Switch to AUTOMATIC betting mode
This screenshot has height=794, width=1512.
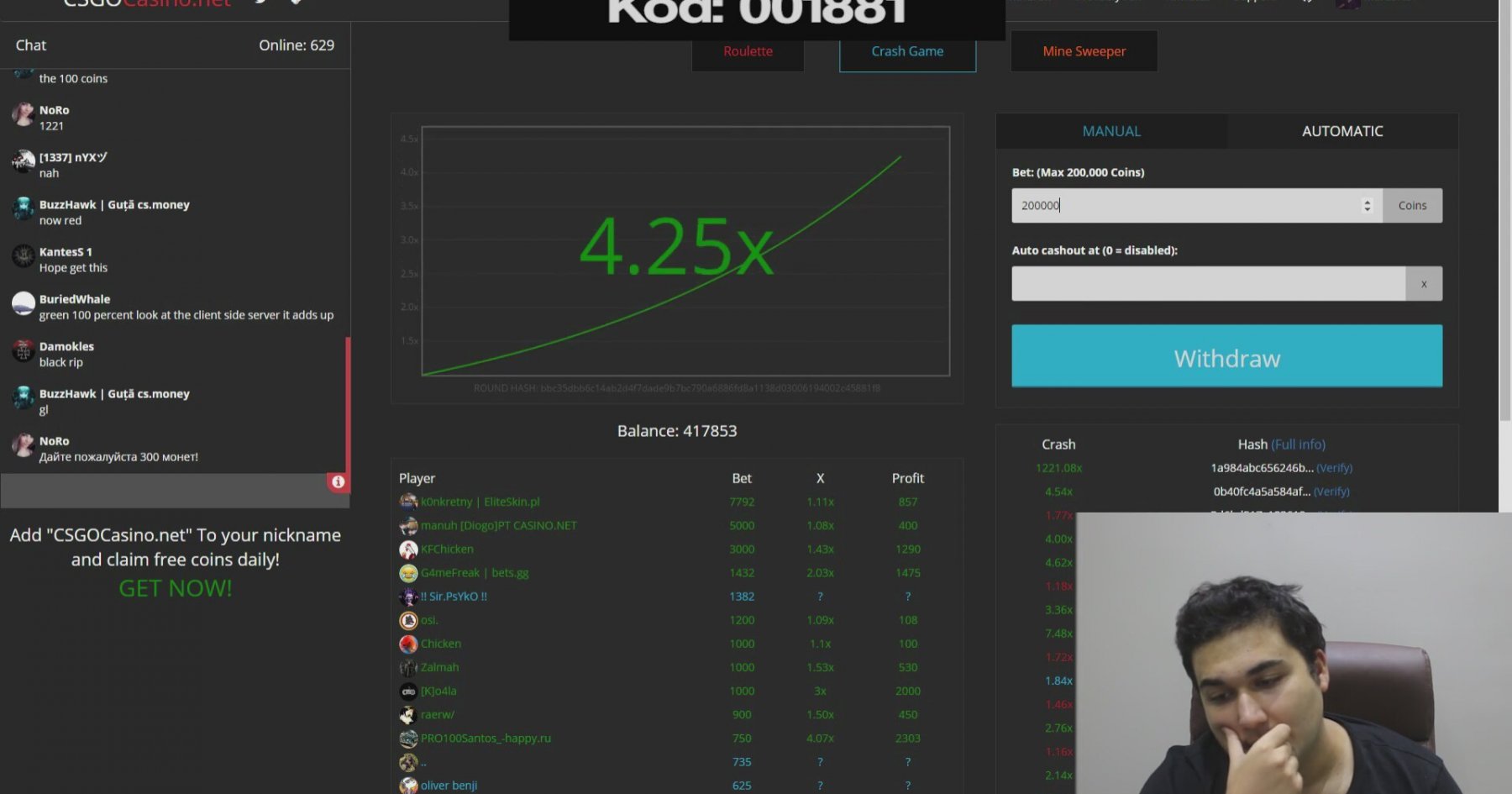pos(1342,131)
